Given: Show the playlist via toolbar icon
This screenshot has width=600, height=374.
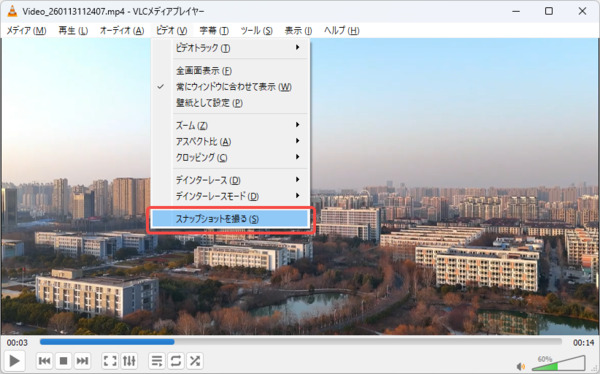Looking at the screenshot, I should tap(157, 361).
